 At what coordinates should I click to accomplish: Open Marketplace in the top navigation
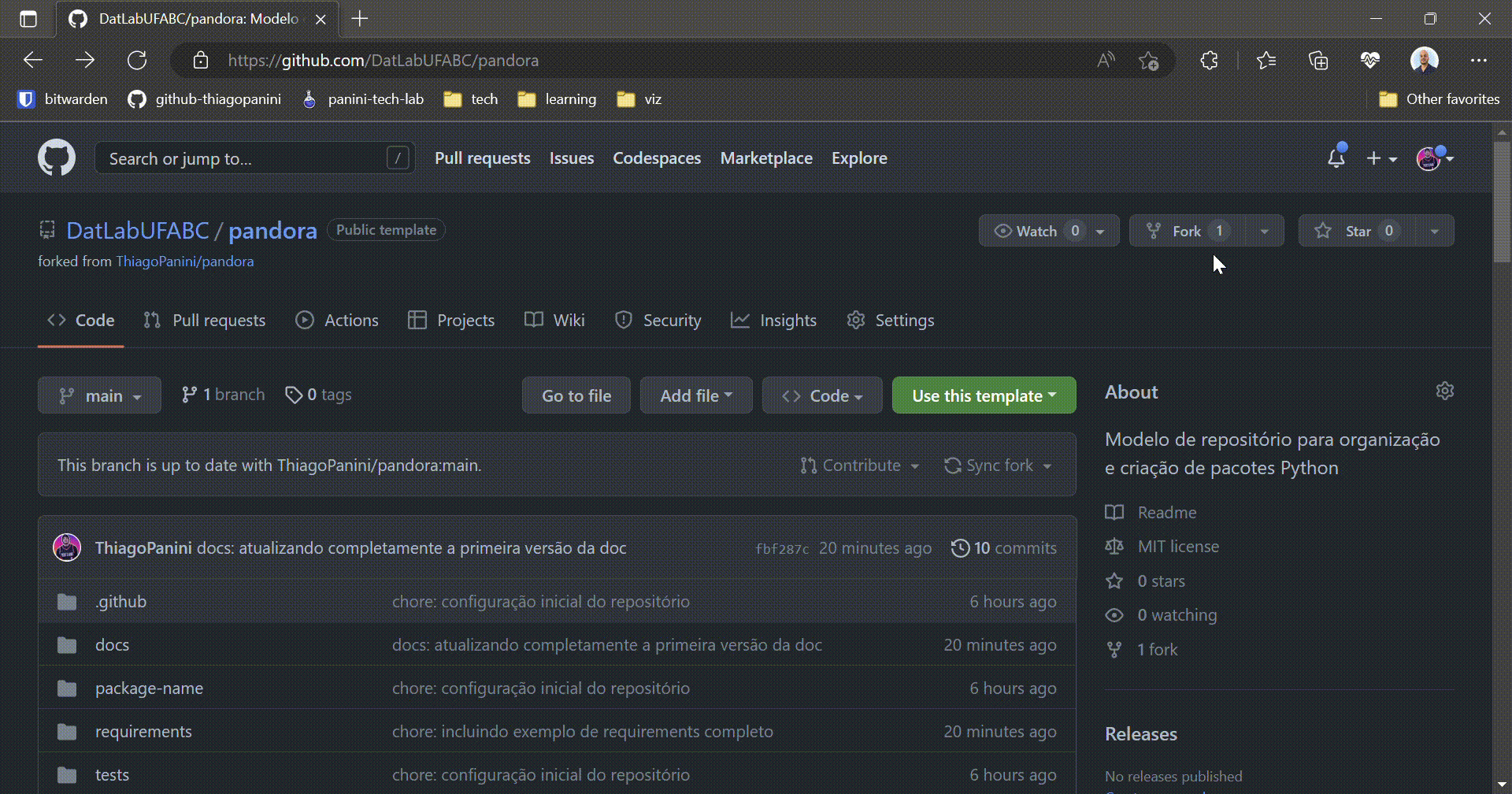coord(766,158)
